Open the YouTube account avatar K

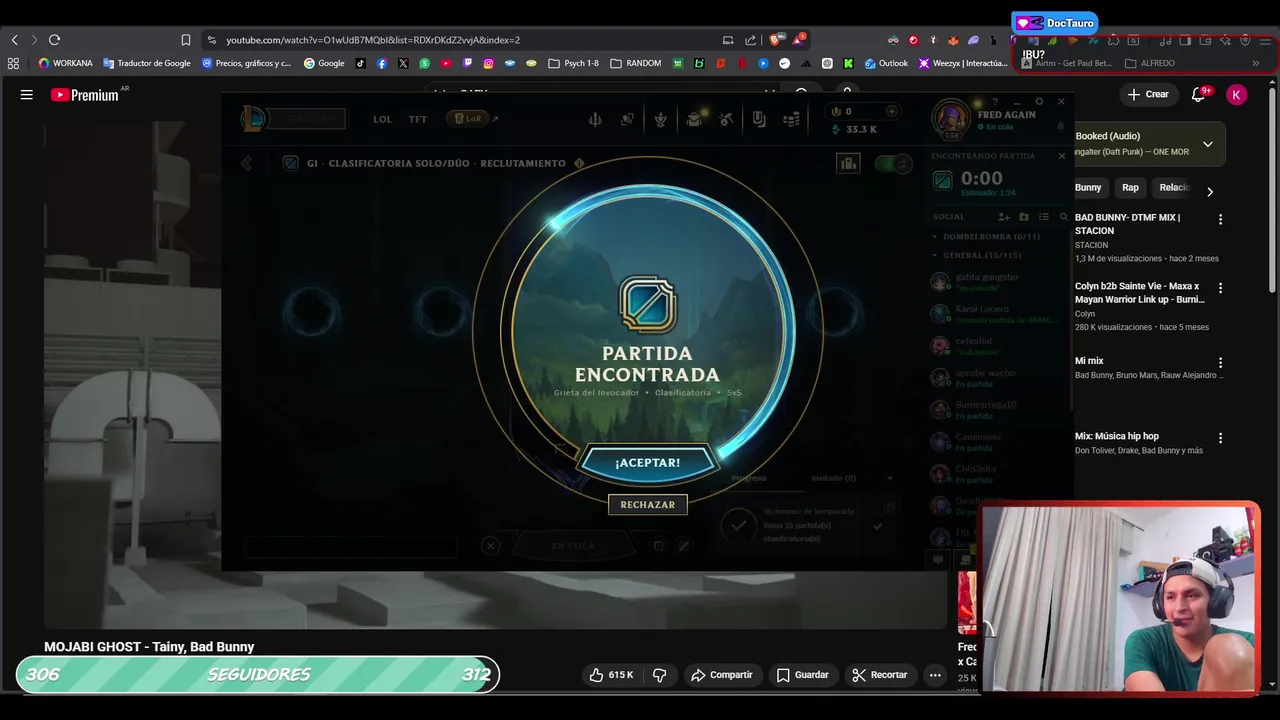[1237, 94]
